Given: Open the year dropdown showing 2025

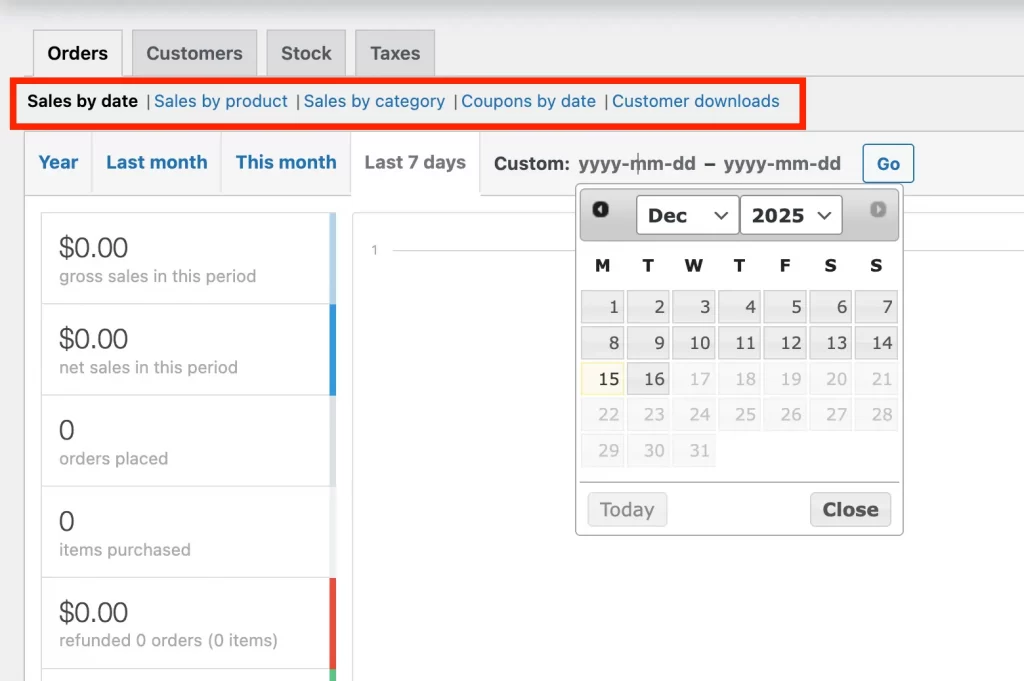Looking at the screenshot, I should [790, 215].
